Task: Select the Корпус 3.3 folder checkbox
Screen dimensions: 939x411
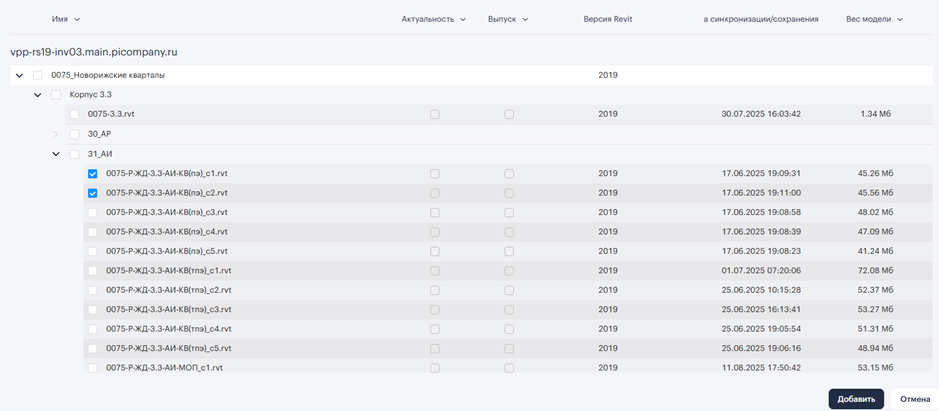Action: pos(56,95)
